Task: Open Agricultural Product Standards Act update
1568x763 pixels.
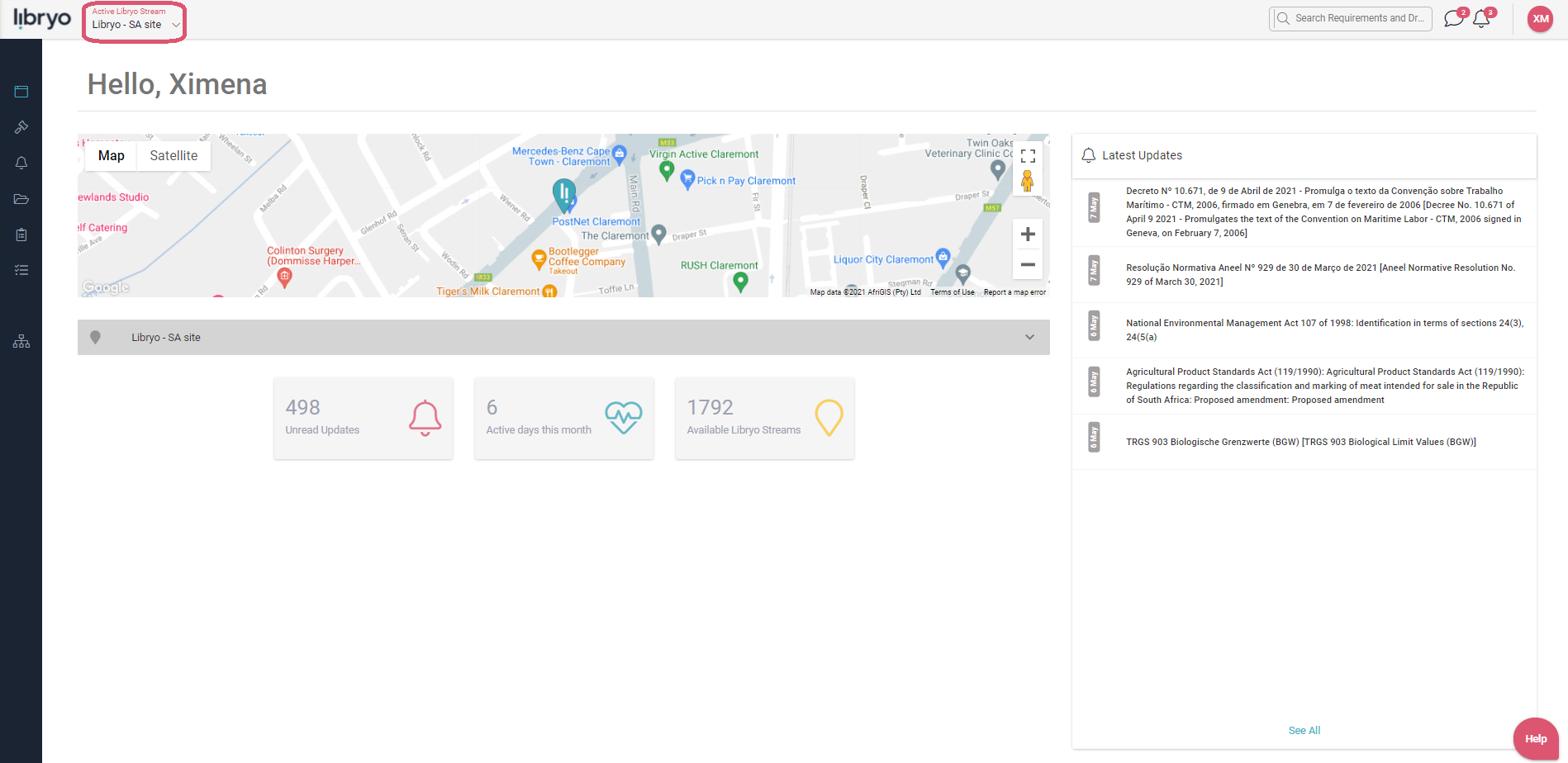Action: [x=1304, y=386]
